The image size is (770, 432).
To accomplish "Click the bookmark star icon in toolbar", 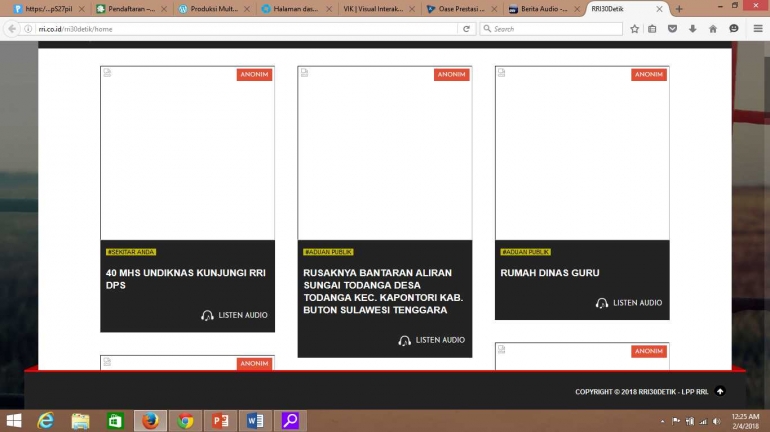I will (x=634, y=29).
